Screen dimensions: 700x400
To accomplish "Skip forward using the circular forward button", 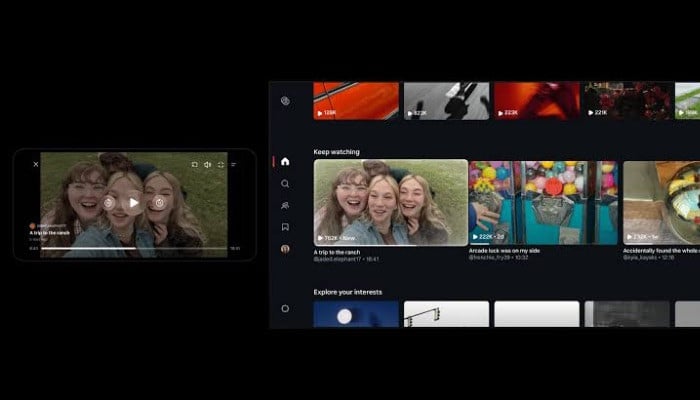I will [159, 203].
